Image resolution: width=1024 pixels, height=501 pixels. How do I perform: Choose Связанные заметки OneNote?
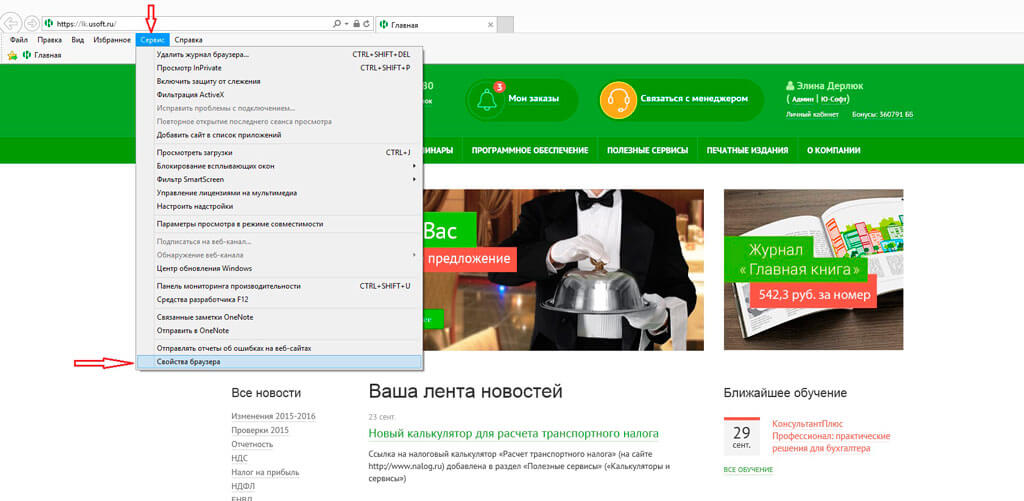click(280, 317)
